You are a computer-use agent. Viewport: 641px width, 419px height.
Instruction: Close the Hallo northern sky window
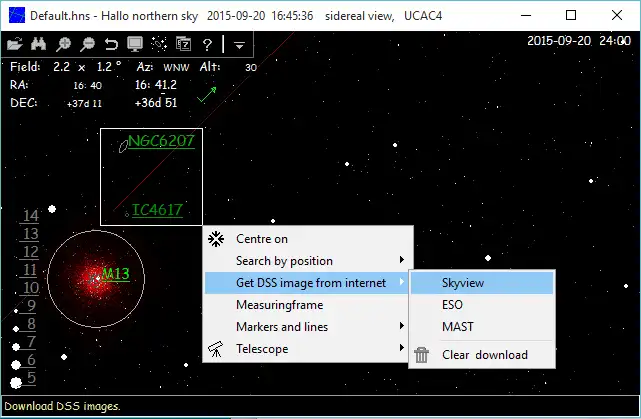(617, 16)
